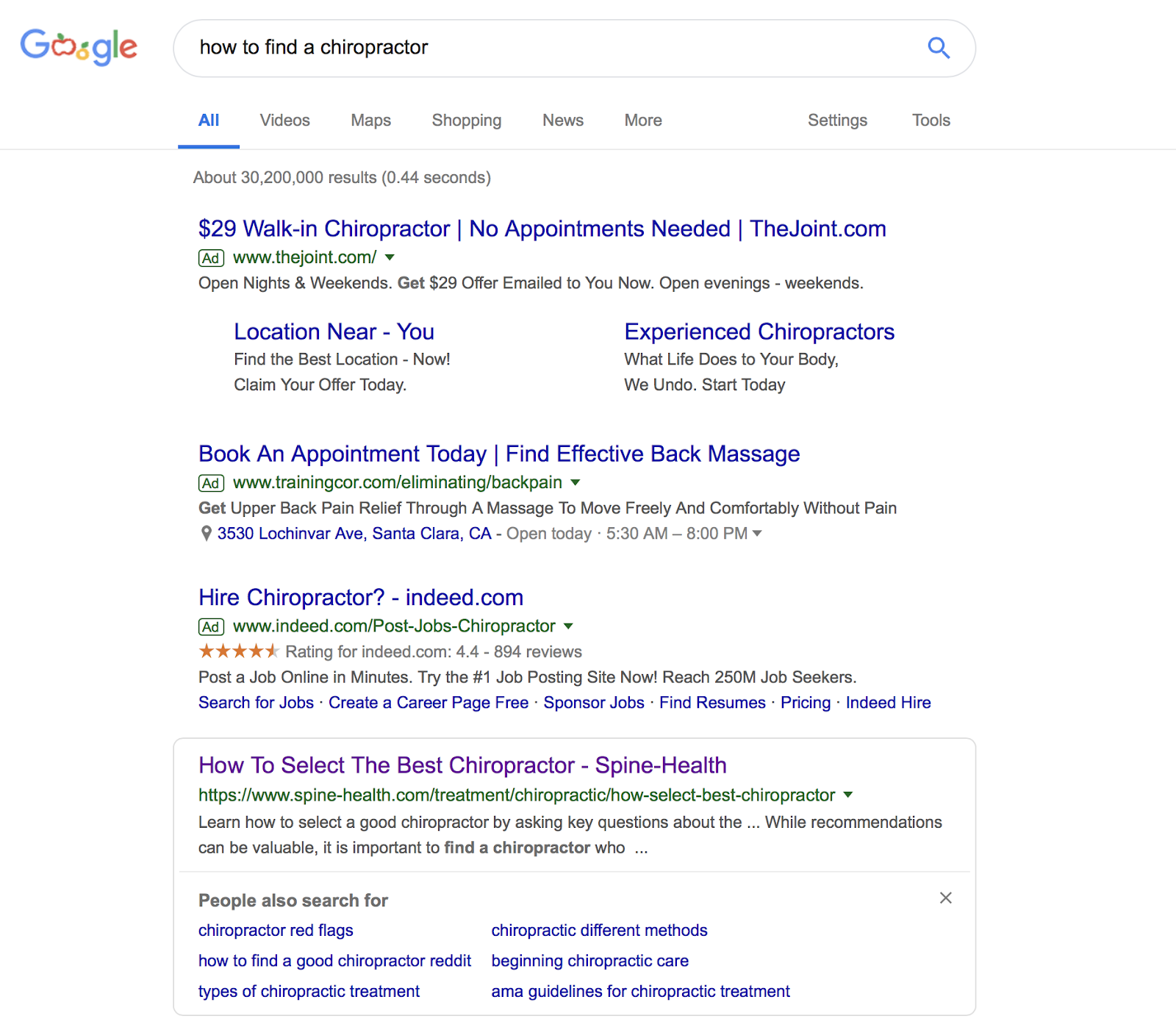1176x1030 pixels.
Task: Click the www.indeed.com/Post-Jobs-Chiropractor URL
Action: [394, 626]
